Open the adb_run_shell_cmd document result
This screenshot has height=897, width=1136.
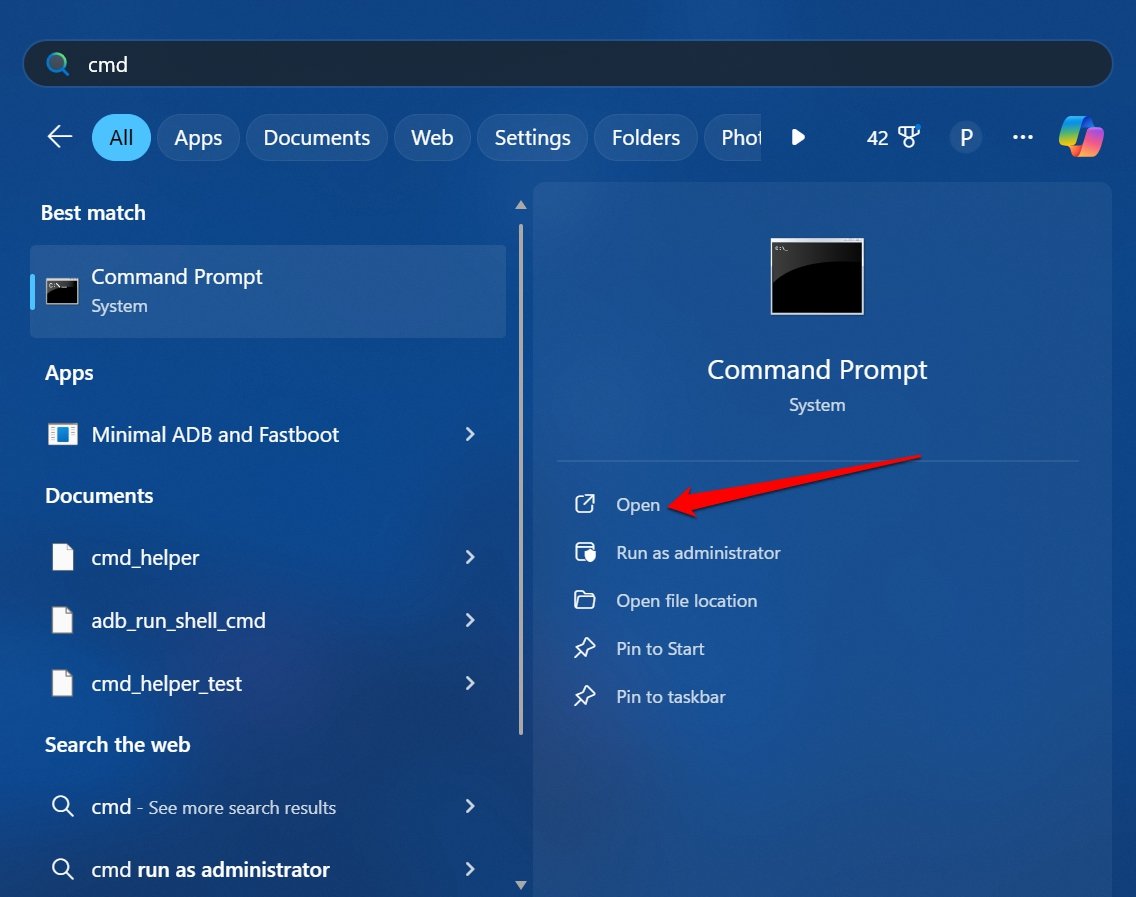268,620
